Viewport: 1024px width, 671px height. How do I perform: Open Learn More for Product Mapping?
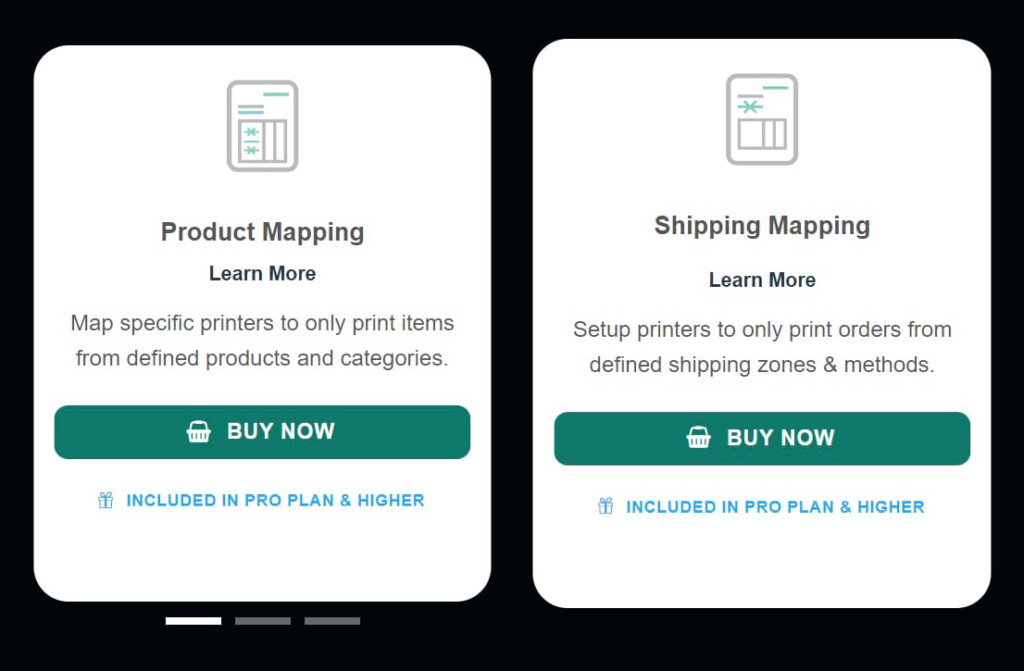tap(262, 273)
